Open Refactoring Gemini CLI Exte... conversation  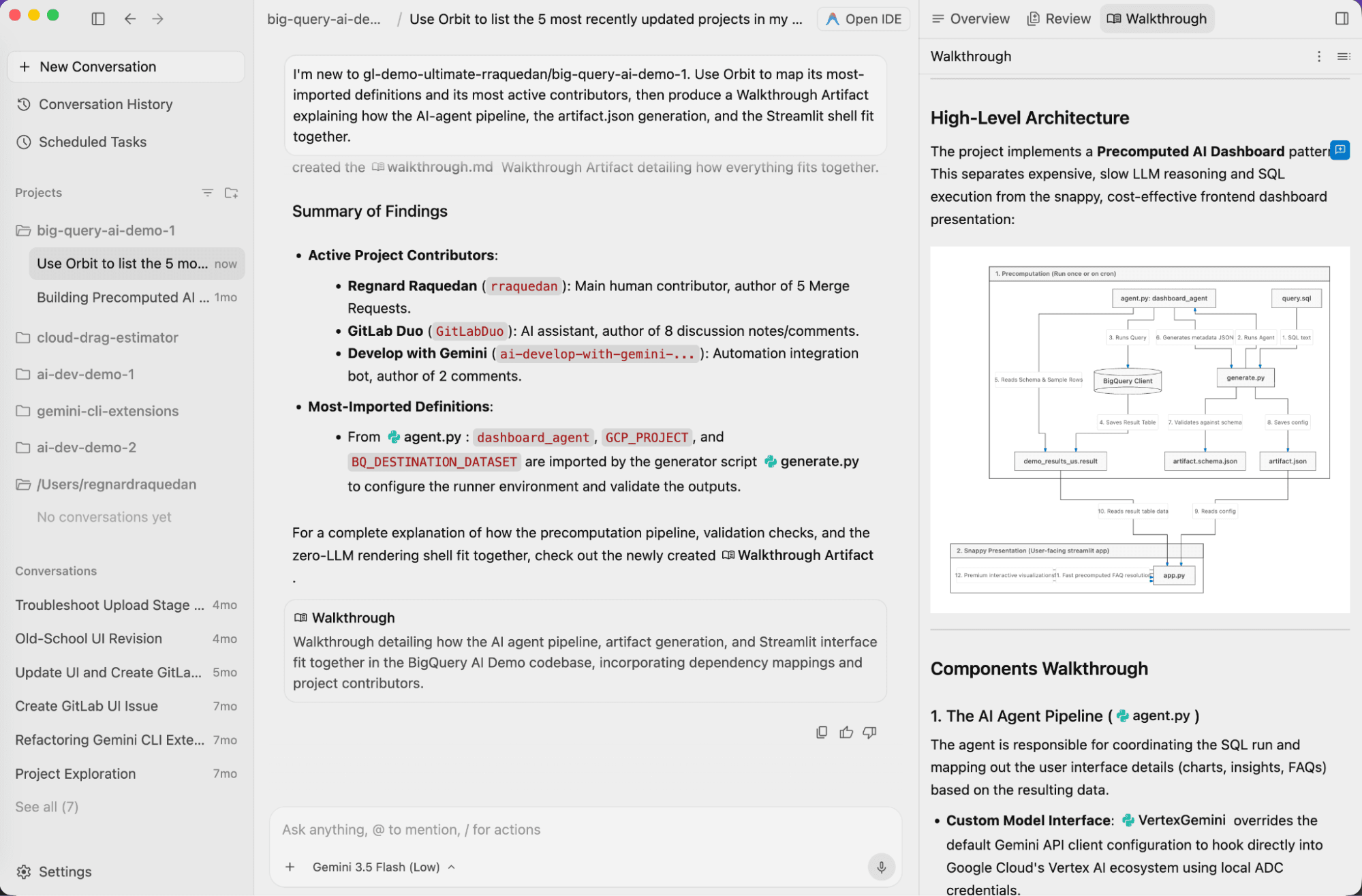[x=126, y=740]
